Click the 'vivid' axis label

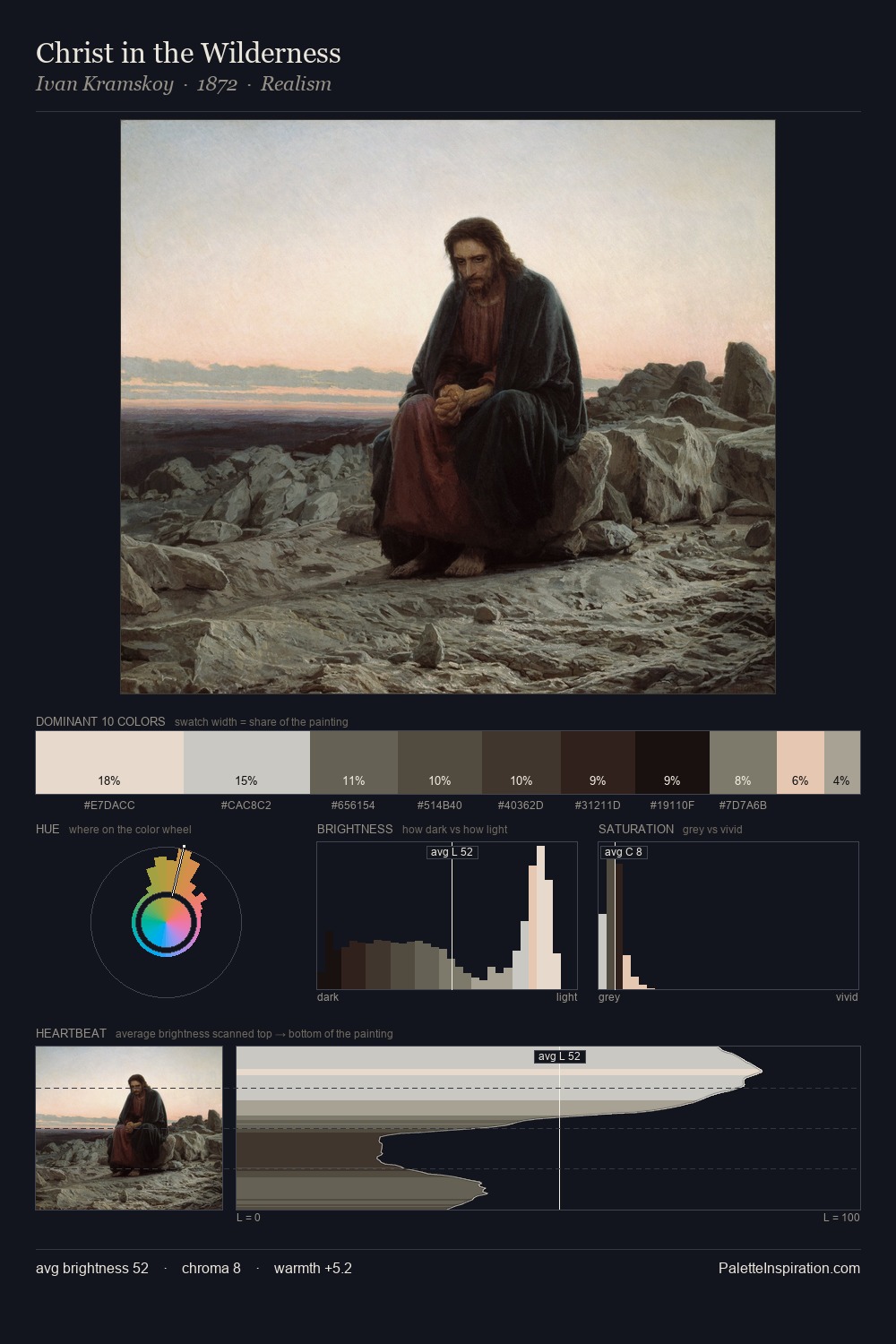click(x=847, y=997)
